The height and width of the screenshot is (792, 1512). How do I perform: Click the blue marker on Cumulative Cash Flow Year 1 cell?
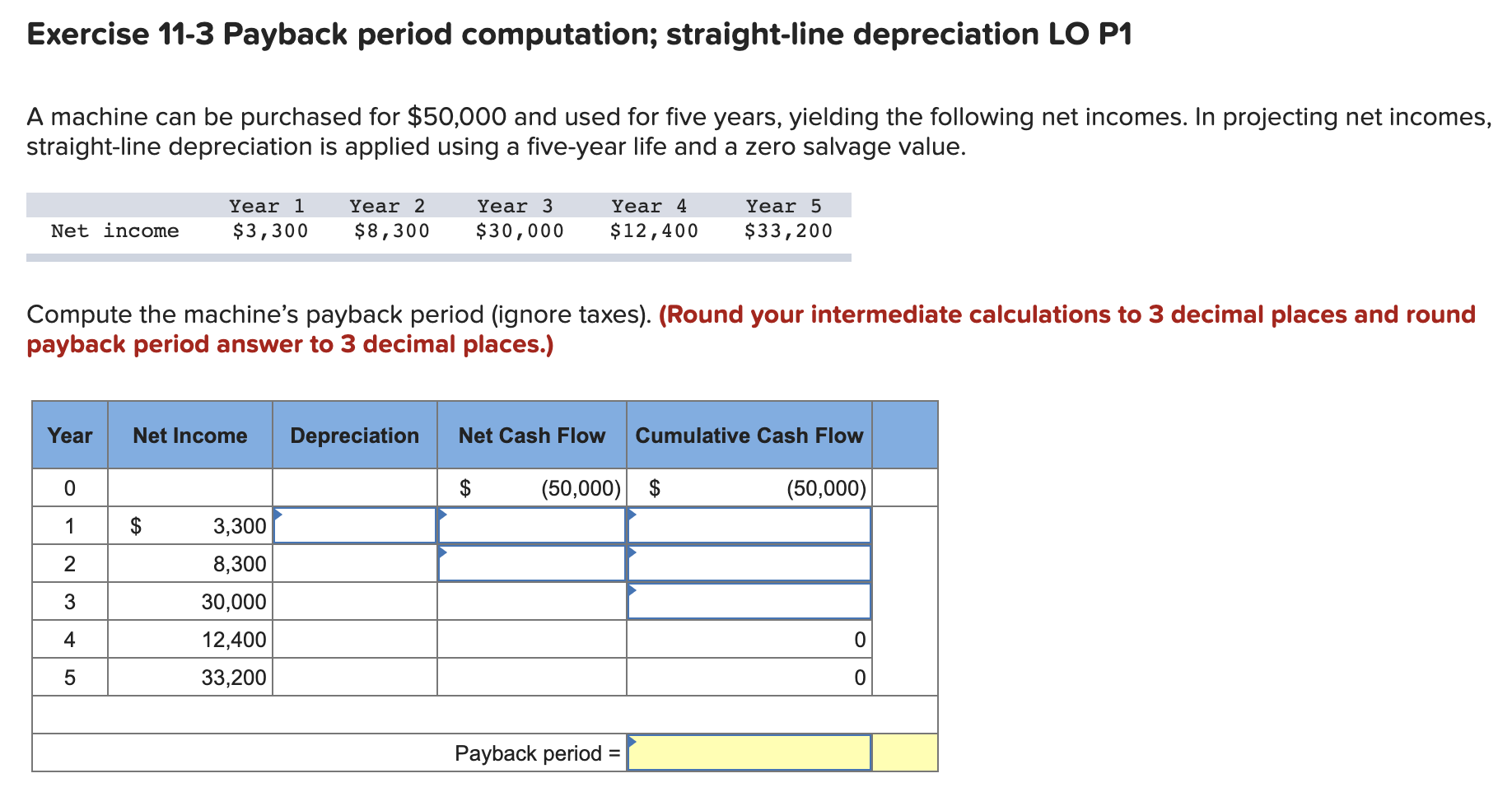click(x=632, y=514)
